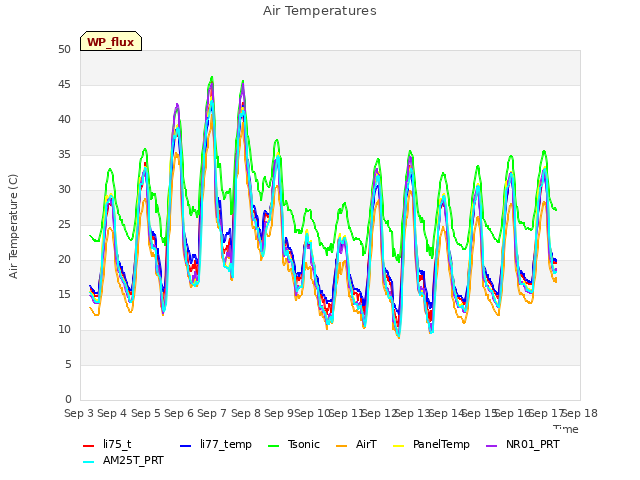Select the cyan AM25T_PRT legend swatch
This screenshot has width=640, height=480.
(89, 462)
